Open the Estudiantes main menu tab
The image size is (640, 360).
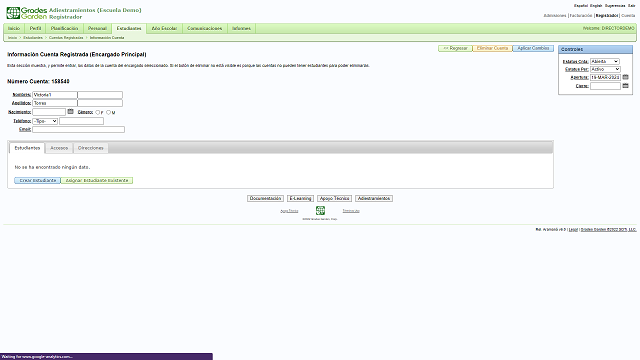point(129,29)
